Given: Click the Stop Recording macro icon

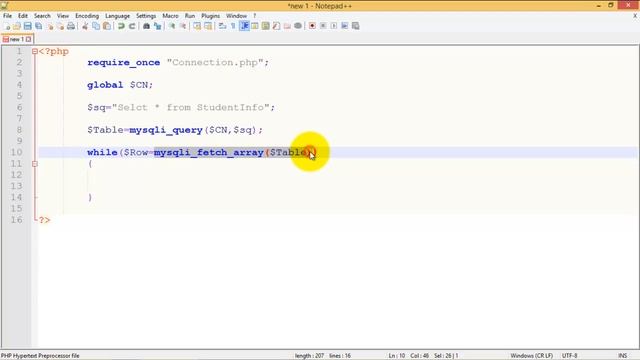Looking at the screenshot, I should click(x=323, y=26).
